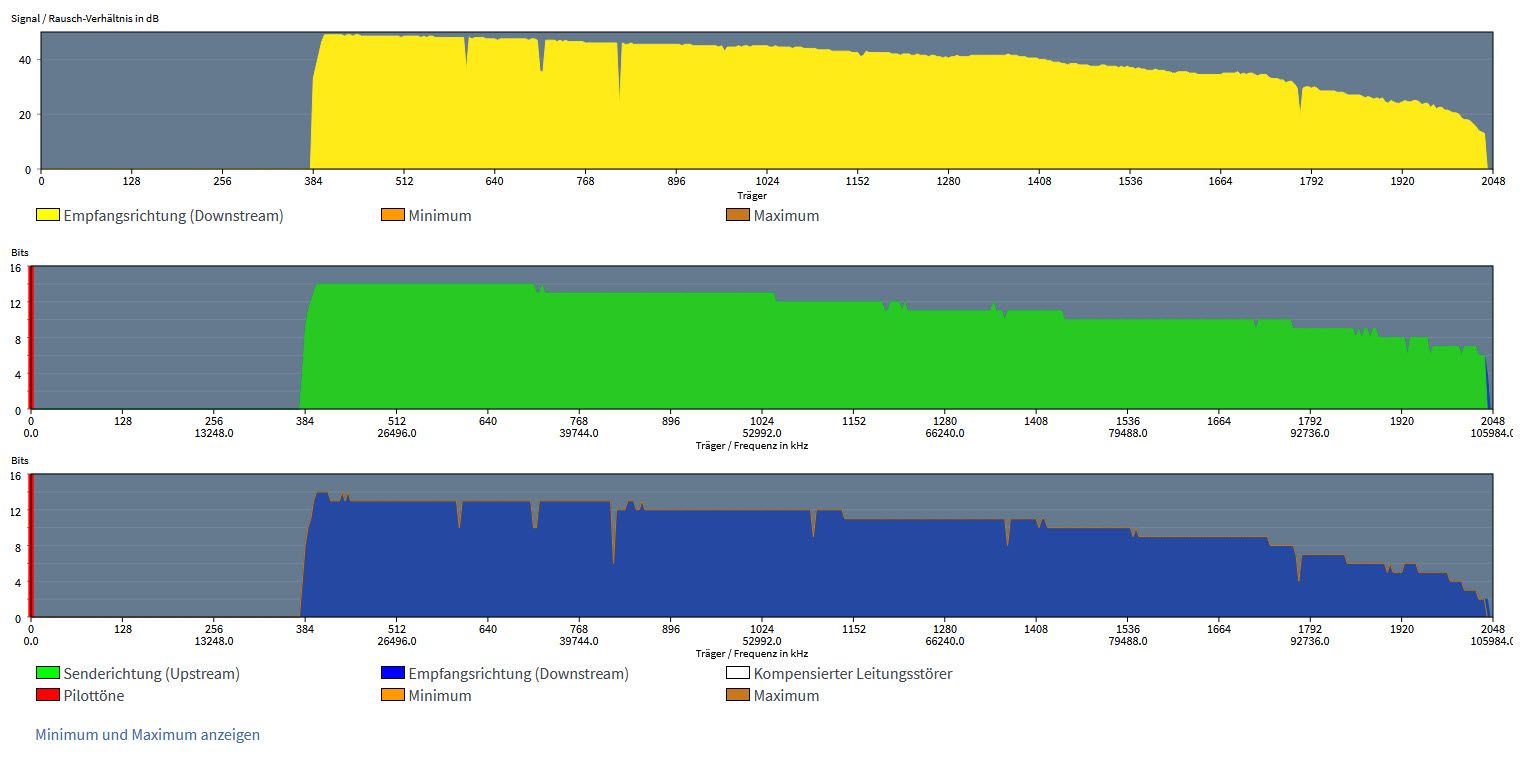The height and width of the screenshot is (758, 1523).
Task: Click '92736.0' frequency below the blue chart
Action: [1310, 642]
